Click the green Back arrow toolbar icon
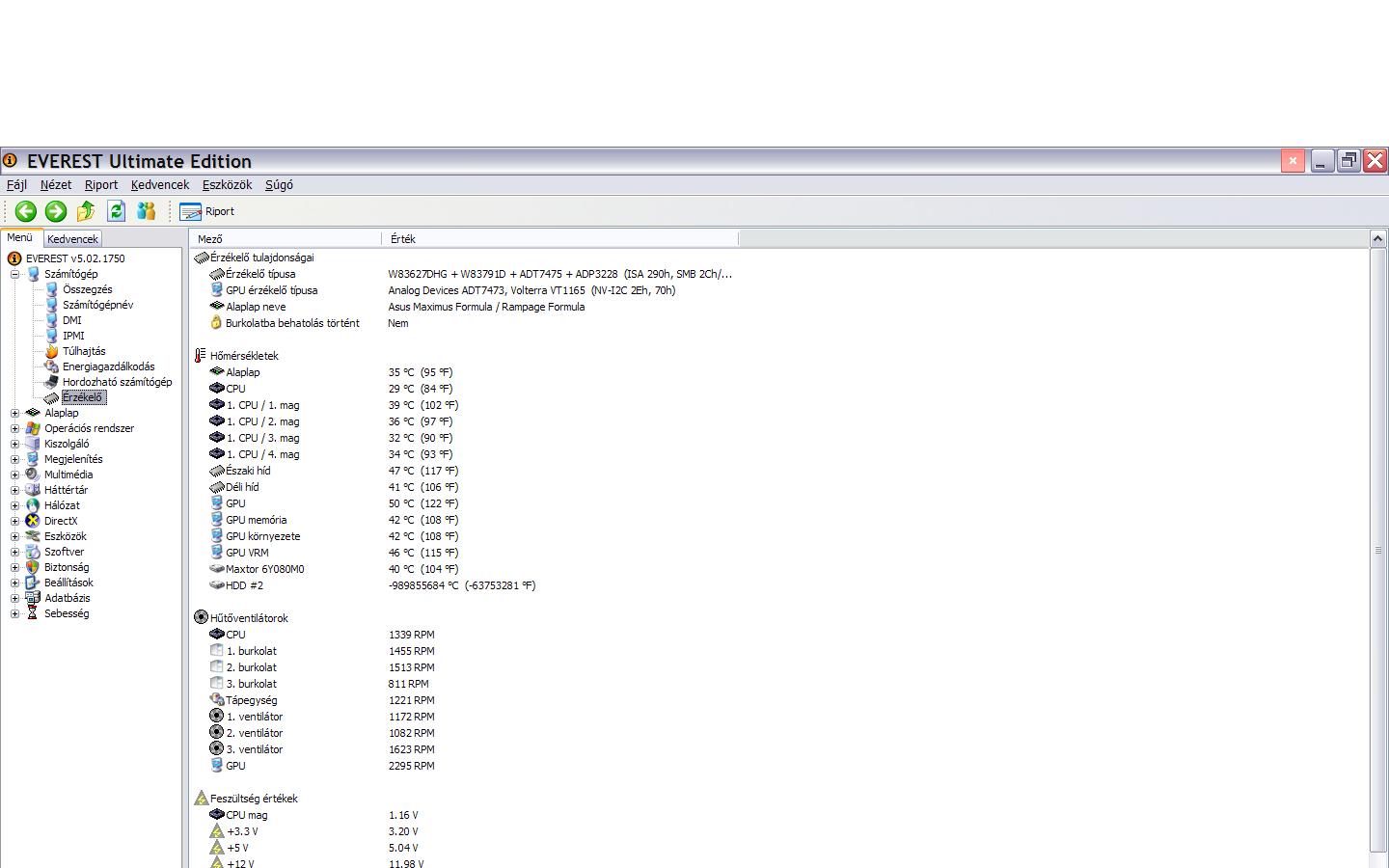The height and width of the screenshot is (868, 1389). tap(26, 211)
